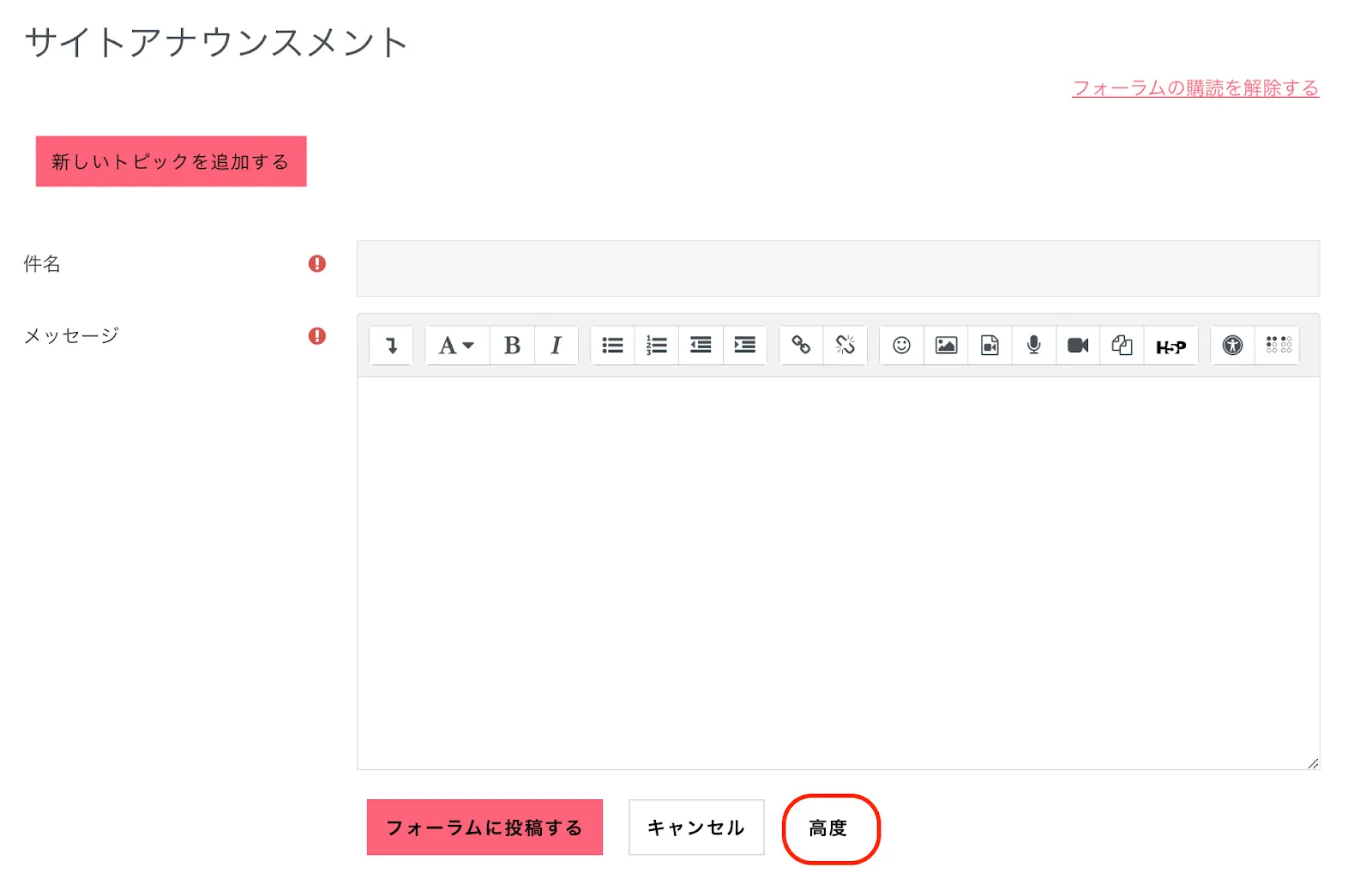Toggle bold formatting in message editor
1372x873 pixels.
pos(512,346)
